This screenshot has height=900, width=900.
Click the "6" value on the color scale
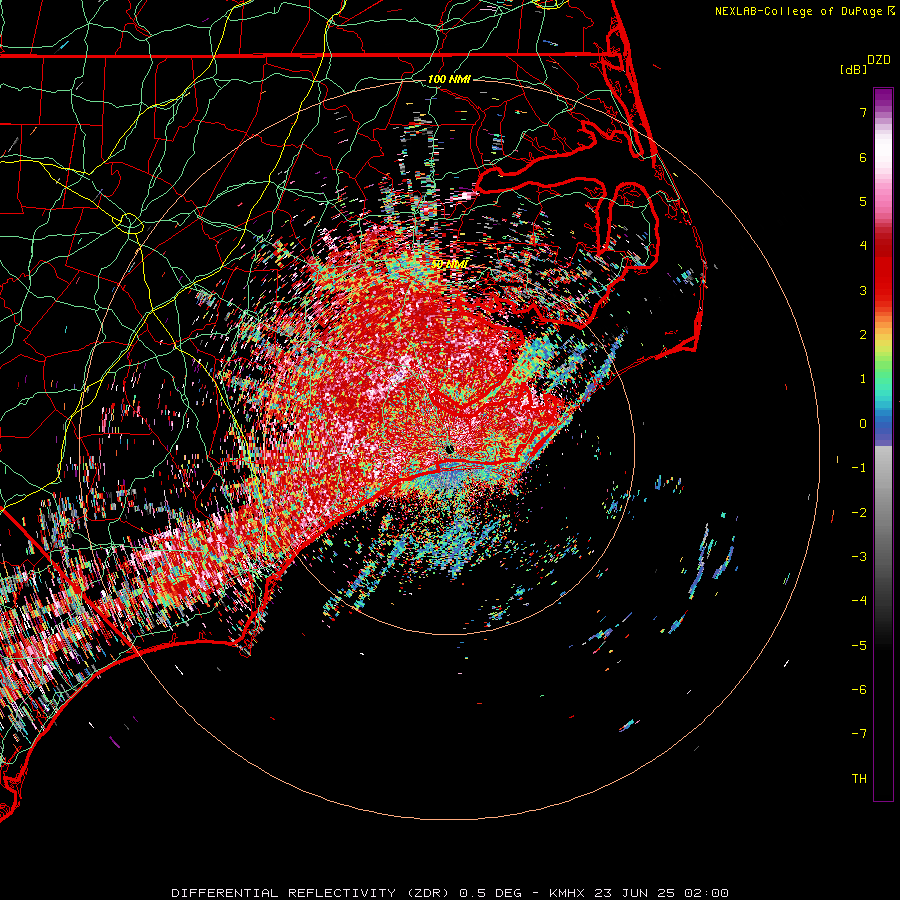pos(863,157)
